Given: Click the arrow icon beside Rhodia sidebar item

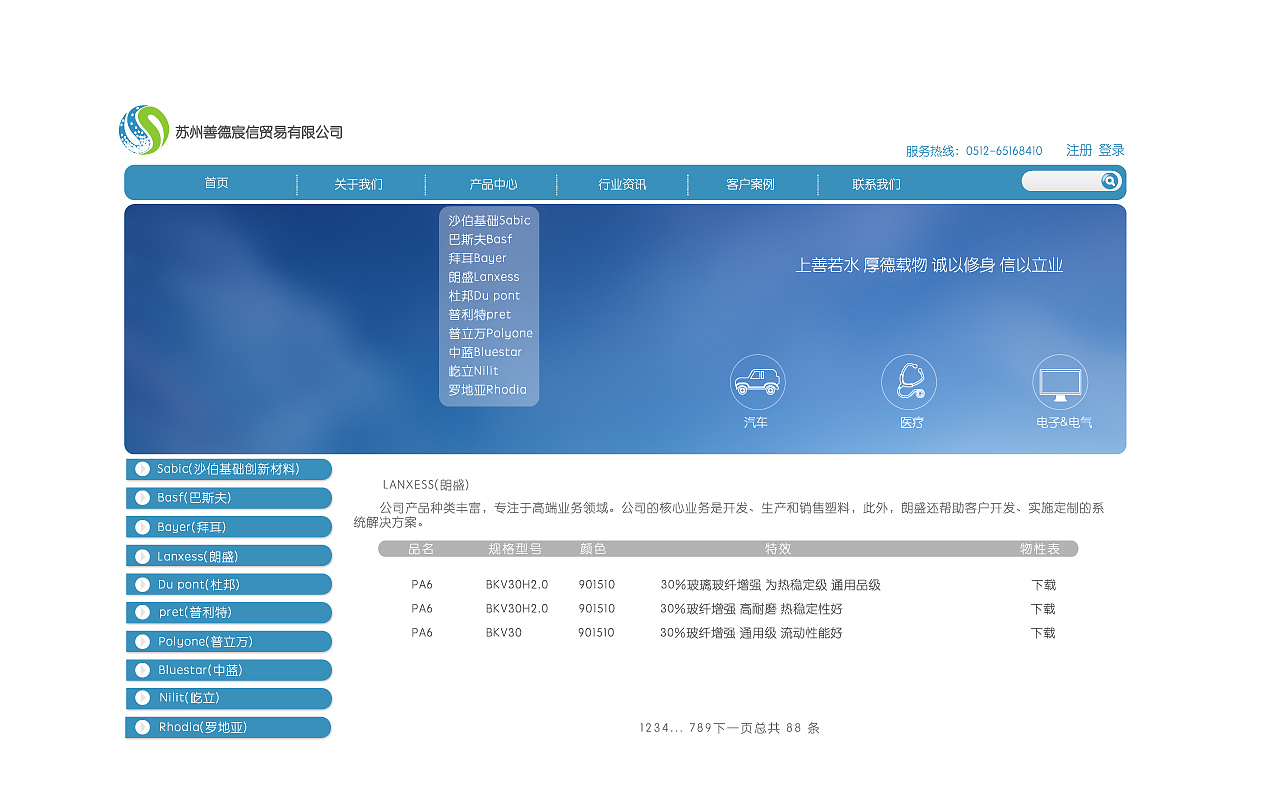Looking at the screenshot, I should click(142, 727).
